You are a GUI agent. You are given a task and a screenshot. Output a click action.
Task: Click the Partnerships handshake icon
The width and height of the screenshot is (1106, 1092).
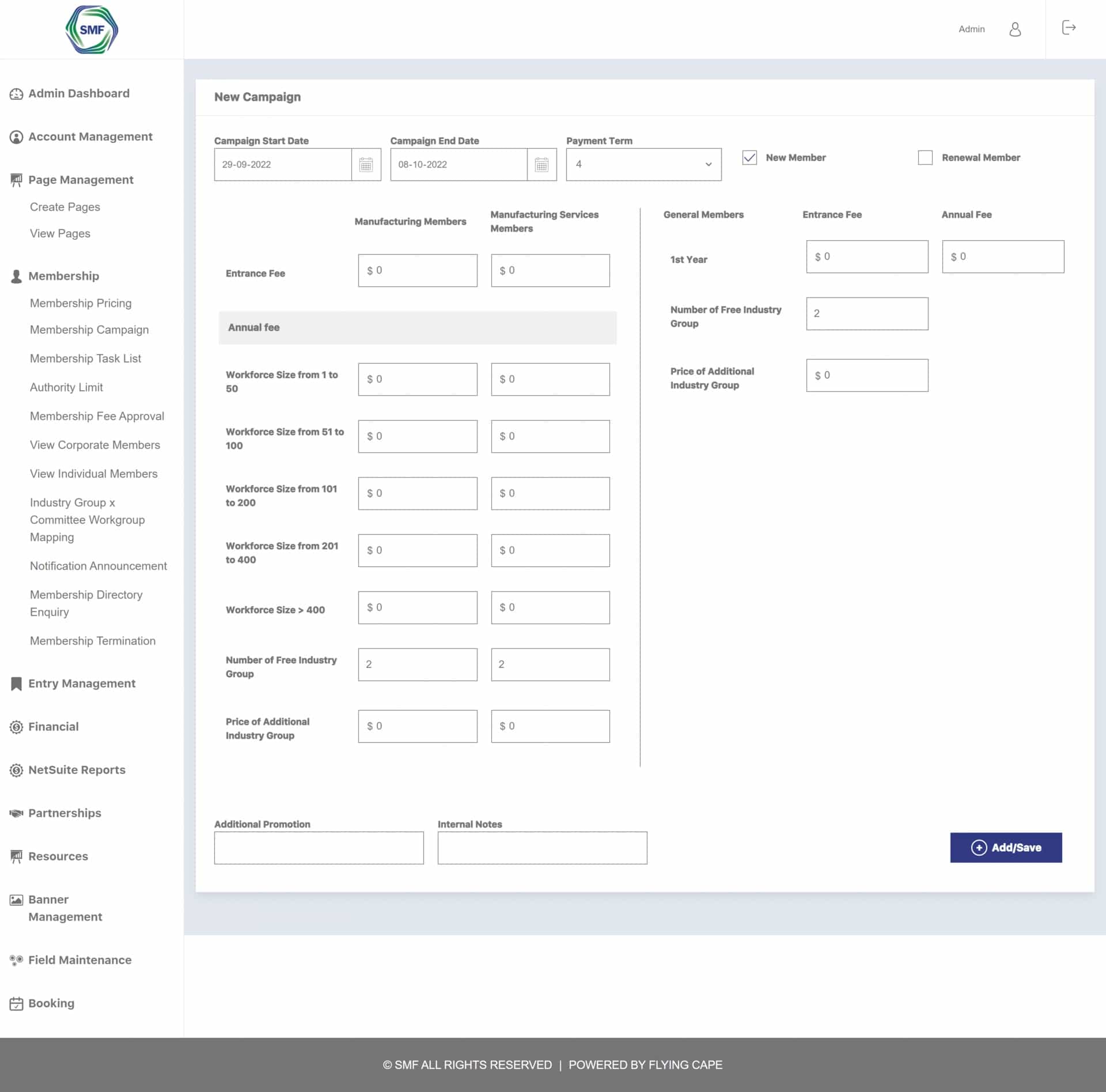click(x=16, y=813)
